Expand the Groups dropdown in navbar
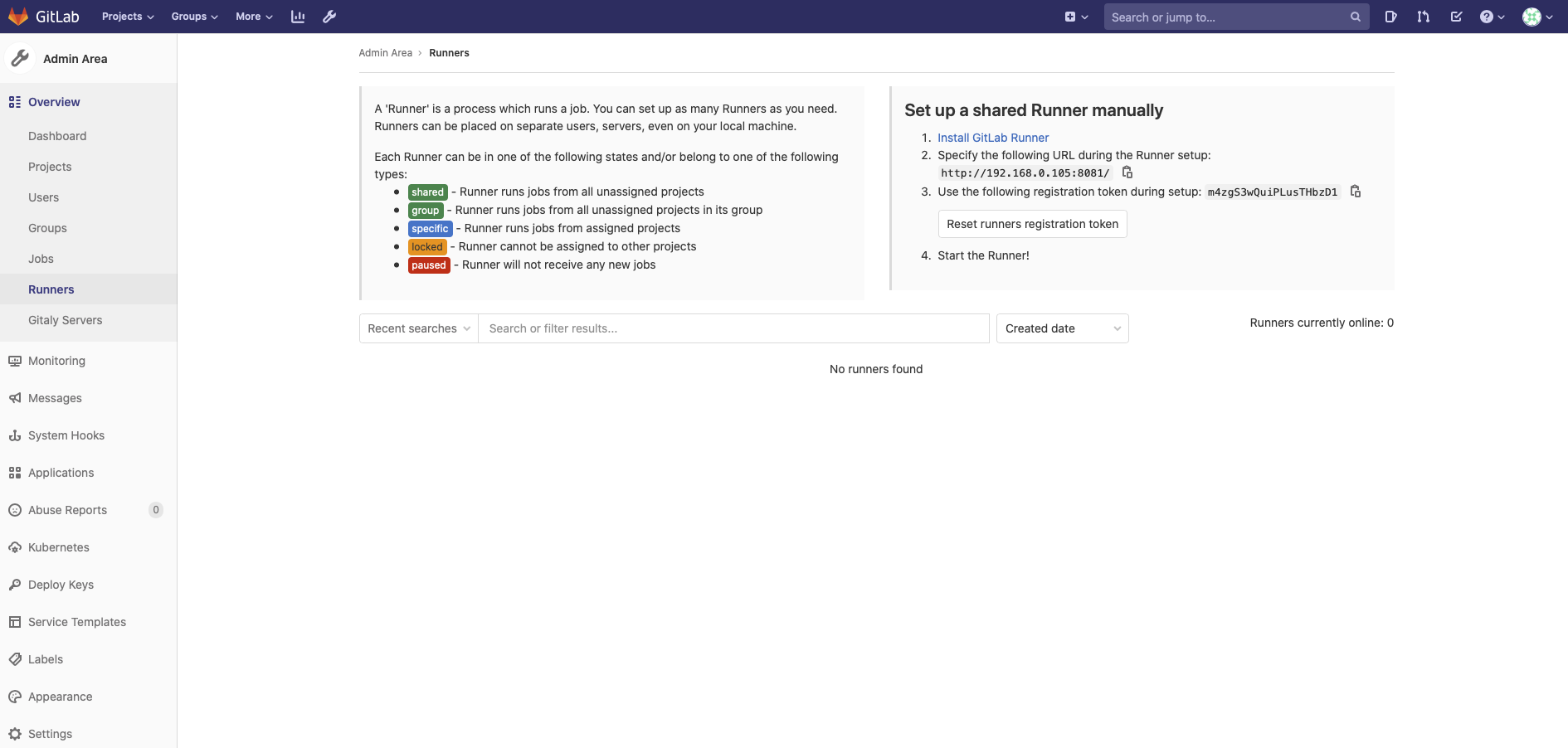 pos(194,17)
